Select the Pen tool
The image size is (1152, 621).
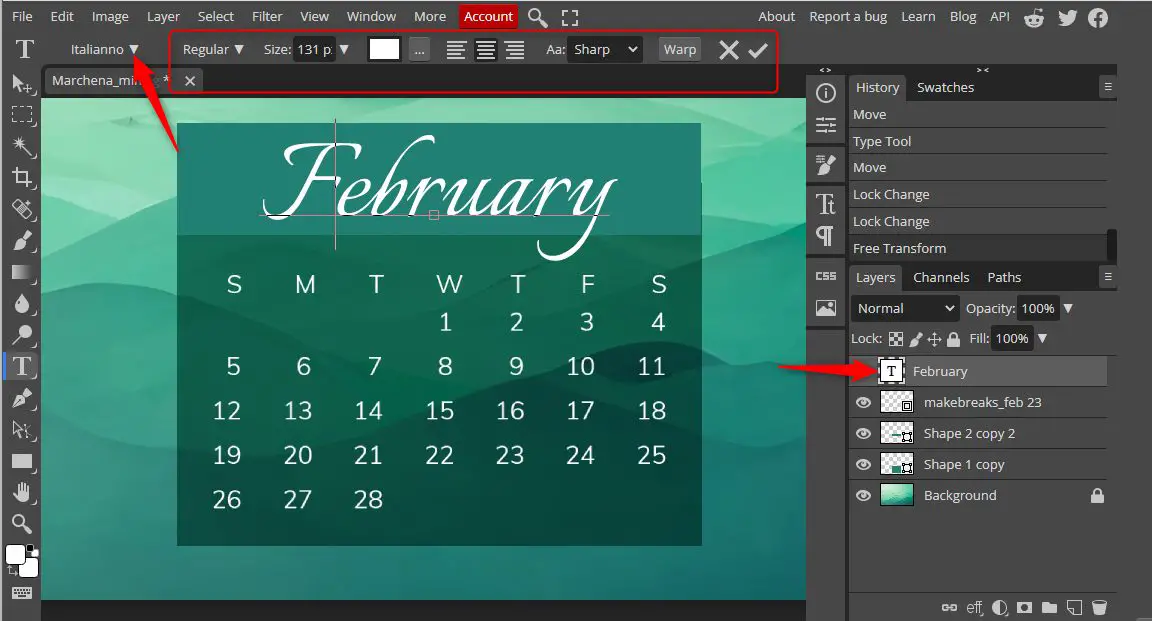pos(22,397)
